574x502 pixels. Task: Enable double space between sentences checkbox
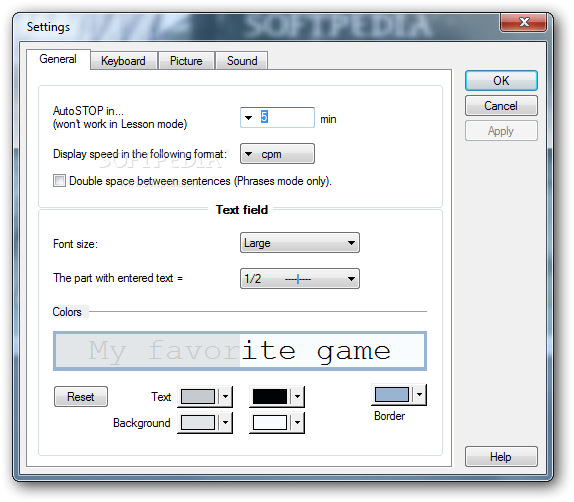(59, 181)
